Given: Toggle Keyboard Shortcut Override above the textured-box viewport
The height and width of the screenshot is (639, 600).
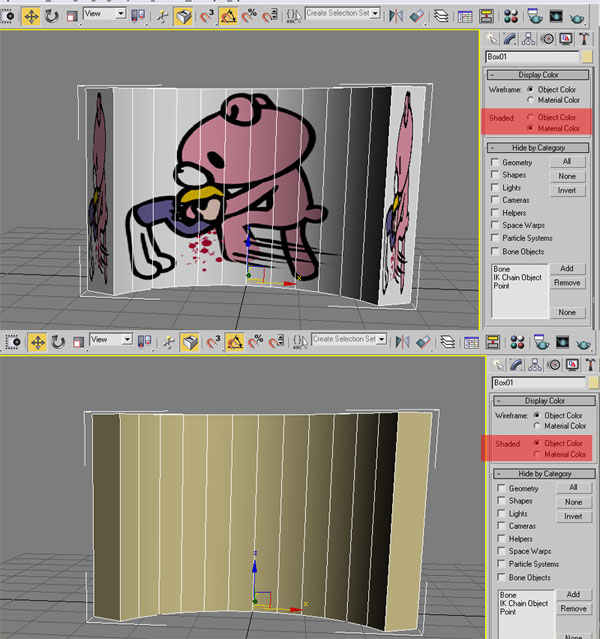Looking at the screenshot, I should tap(184, 16).
